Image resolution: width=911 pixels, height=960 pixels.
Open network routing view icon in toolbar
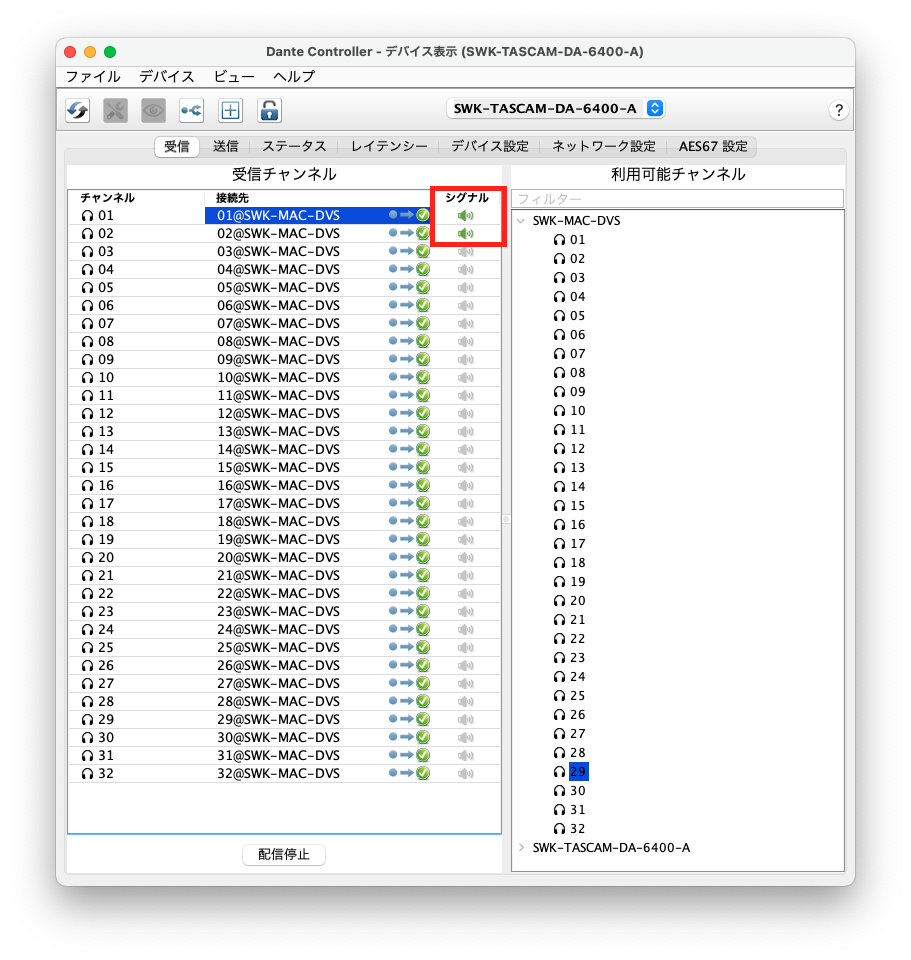coord(191,110)
